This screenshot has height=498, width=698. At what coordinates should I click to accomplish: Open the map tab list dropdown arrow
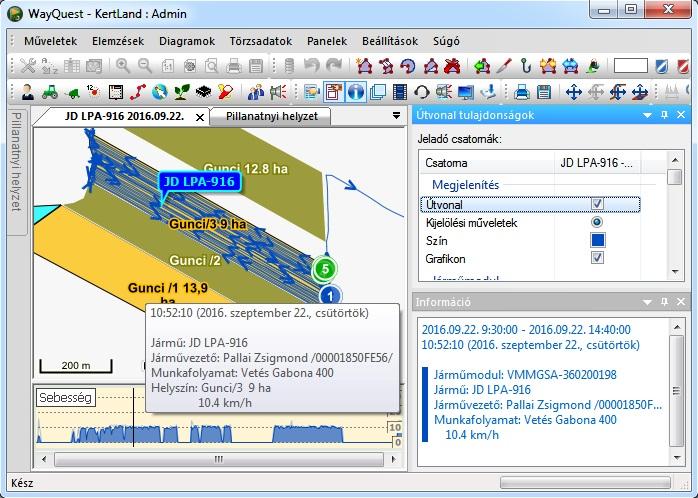(396, 116)
